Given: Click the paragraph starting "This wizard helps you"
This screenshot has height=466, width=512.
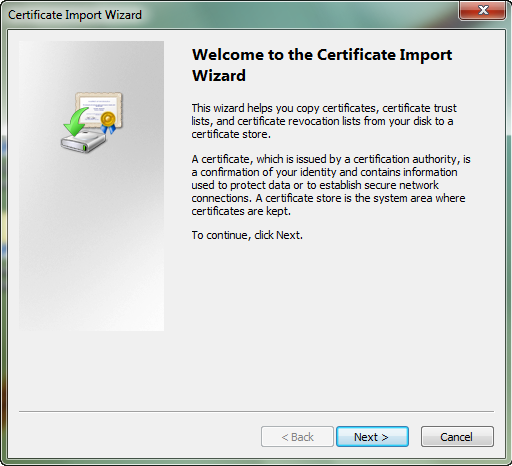Looking at the screenshot, I should tap(324, 121).
